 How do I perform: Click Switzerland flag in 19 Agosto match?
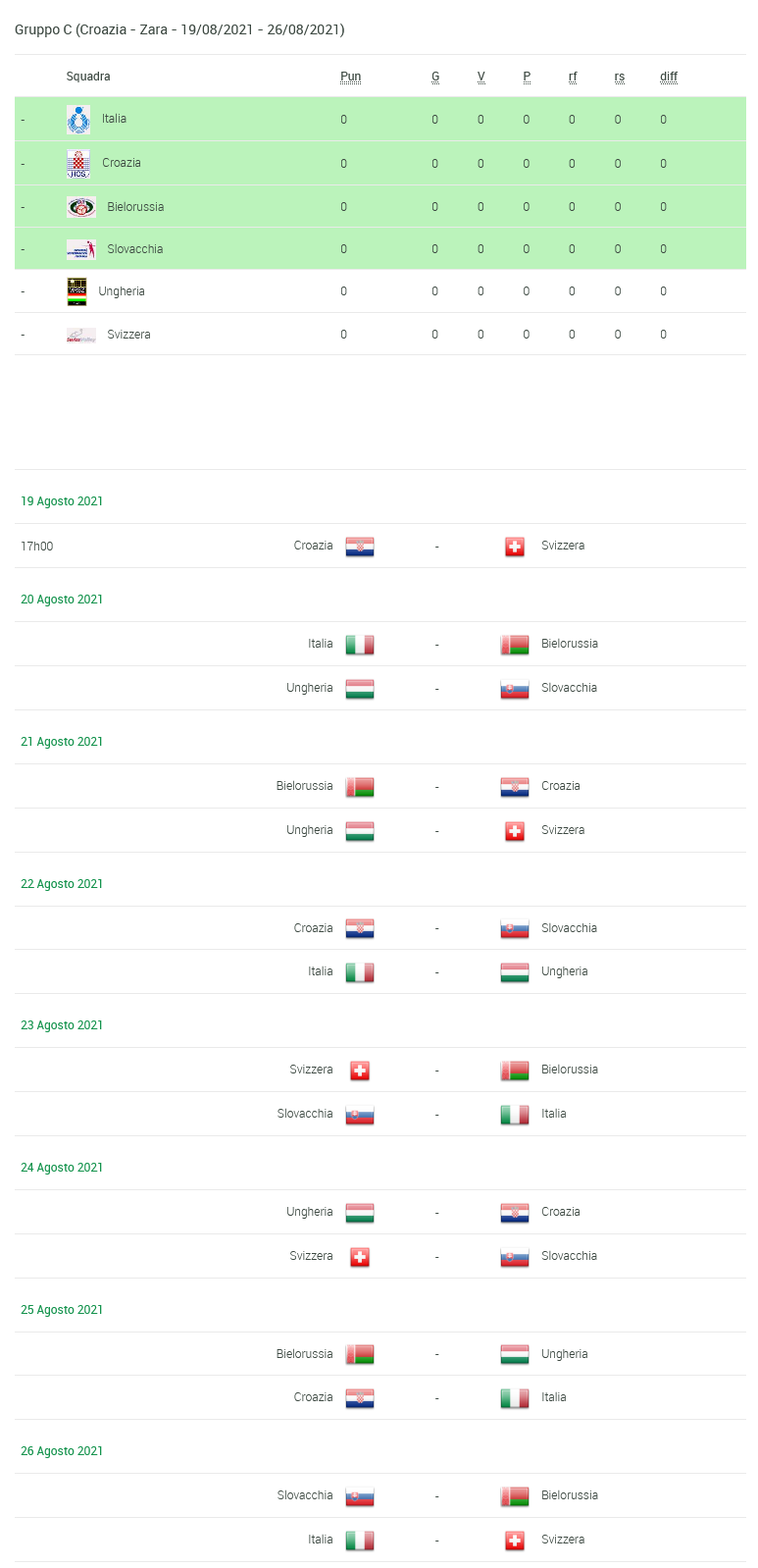515,547
